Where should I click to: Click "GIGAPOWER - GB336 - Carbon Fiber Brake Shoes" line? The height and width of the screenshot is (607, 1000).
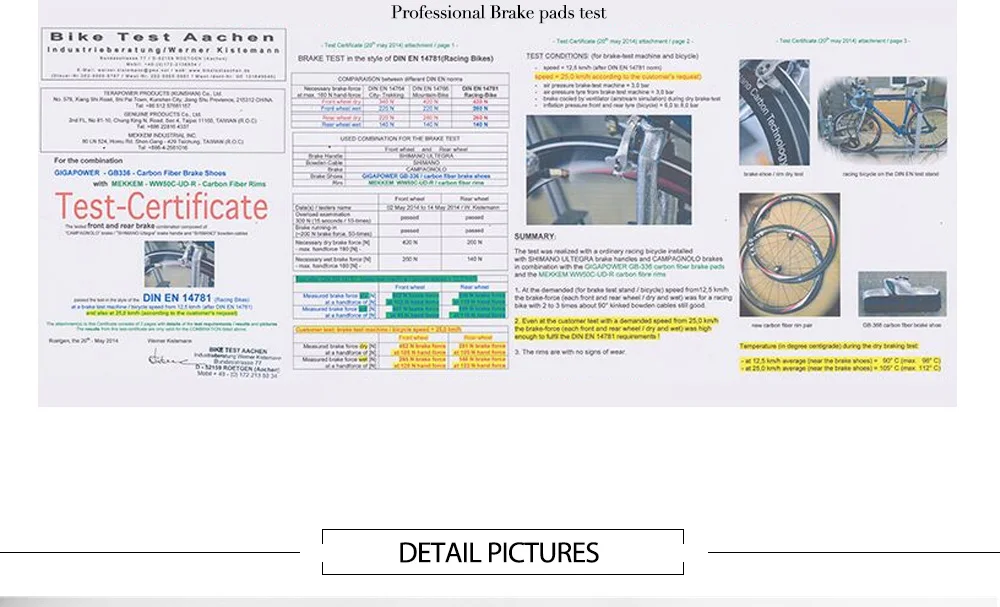[x=140, y=173]
